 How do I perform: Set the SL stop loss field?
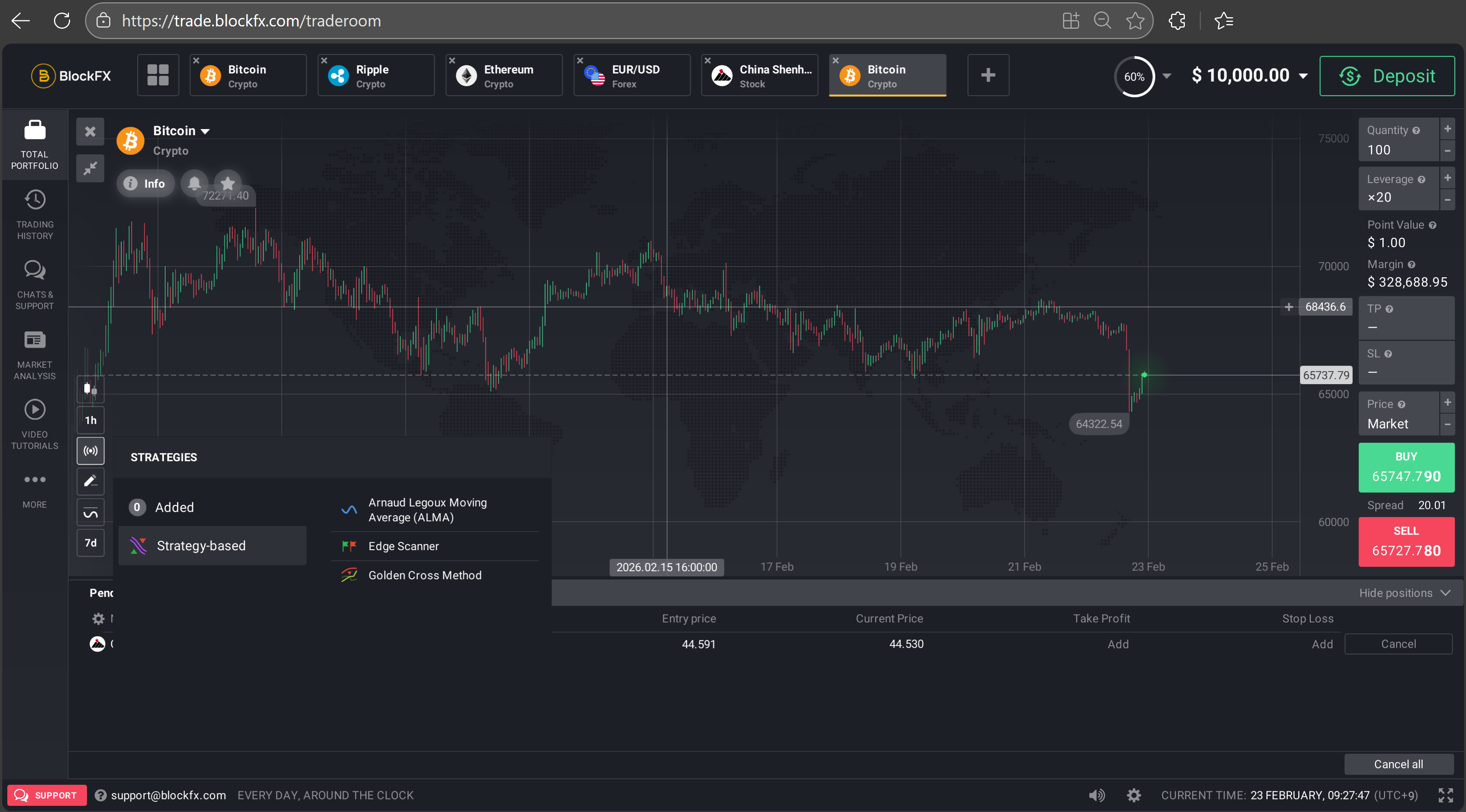pyautogui.click(x=1407, y=363)
